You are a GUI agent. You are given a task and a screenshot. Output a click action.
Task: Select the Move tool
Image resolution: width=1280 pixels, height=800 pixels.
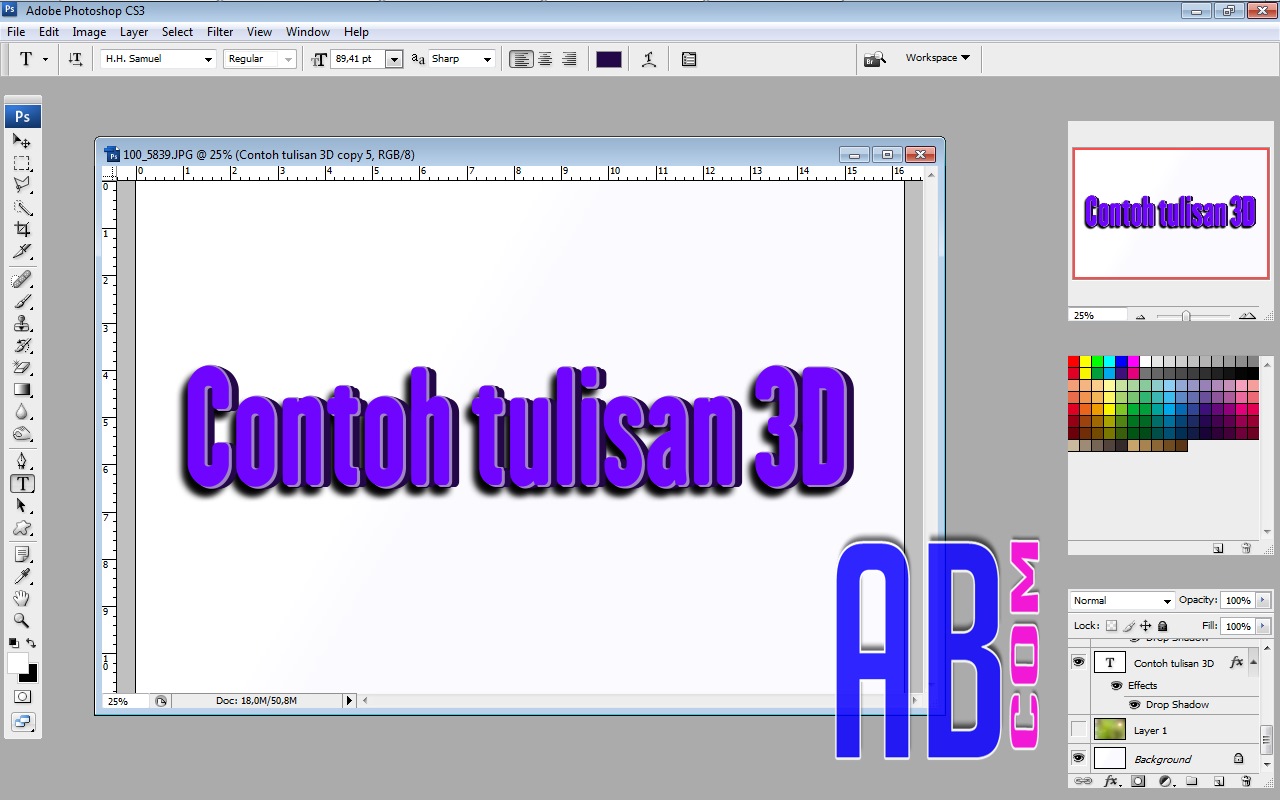[20, 141]
